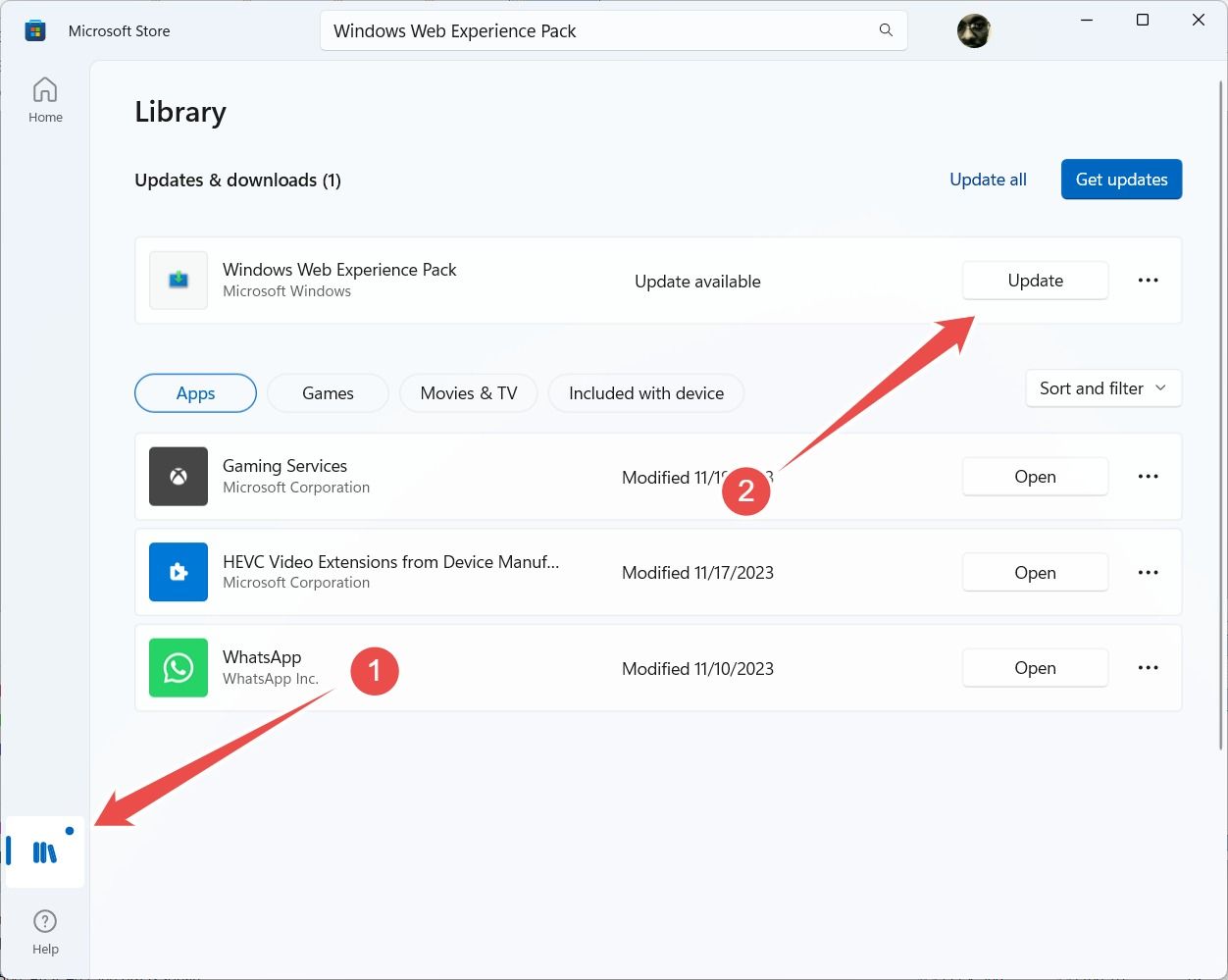Switch to the Games filter tab
Viewport: 1228px width, 980px height.
(x=328, y=393)
